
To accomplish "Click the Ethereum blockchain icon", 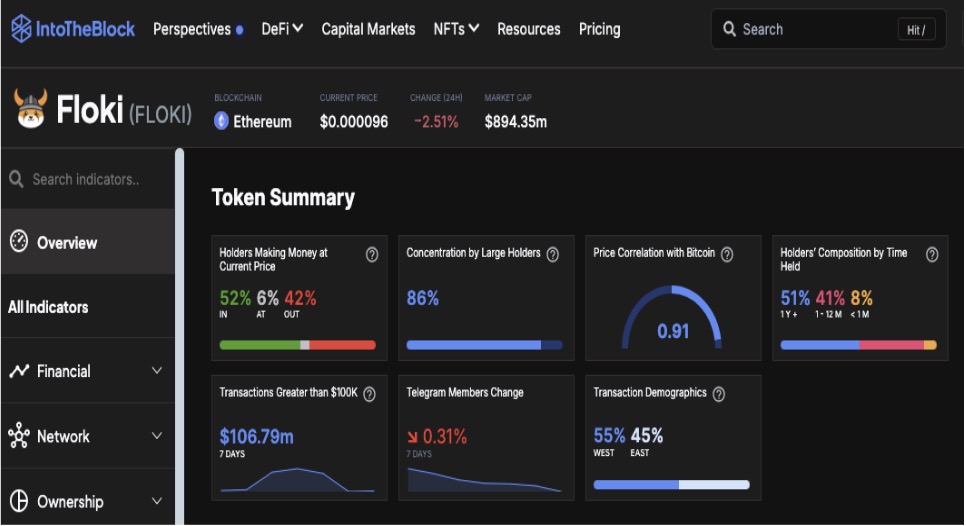I will (x=222, y=121).
